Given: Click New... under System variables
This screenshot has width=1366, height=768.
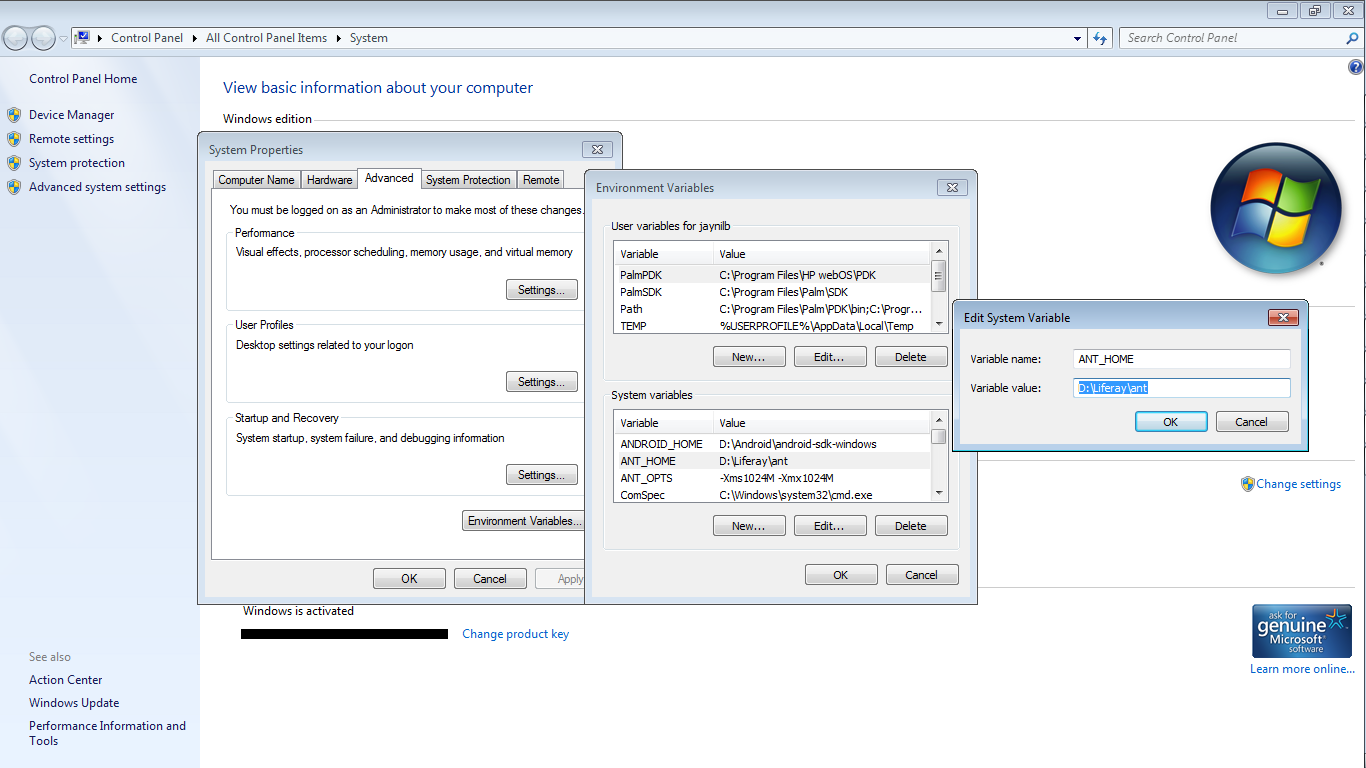Looking at the screenshot, I should 749,526.
